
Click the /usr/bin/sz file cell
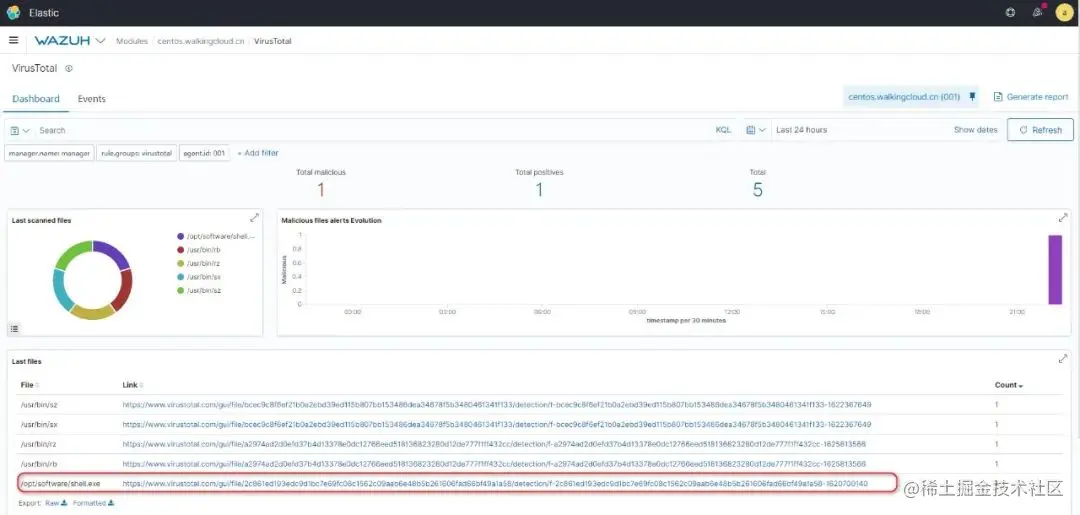38,404
